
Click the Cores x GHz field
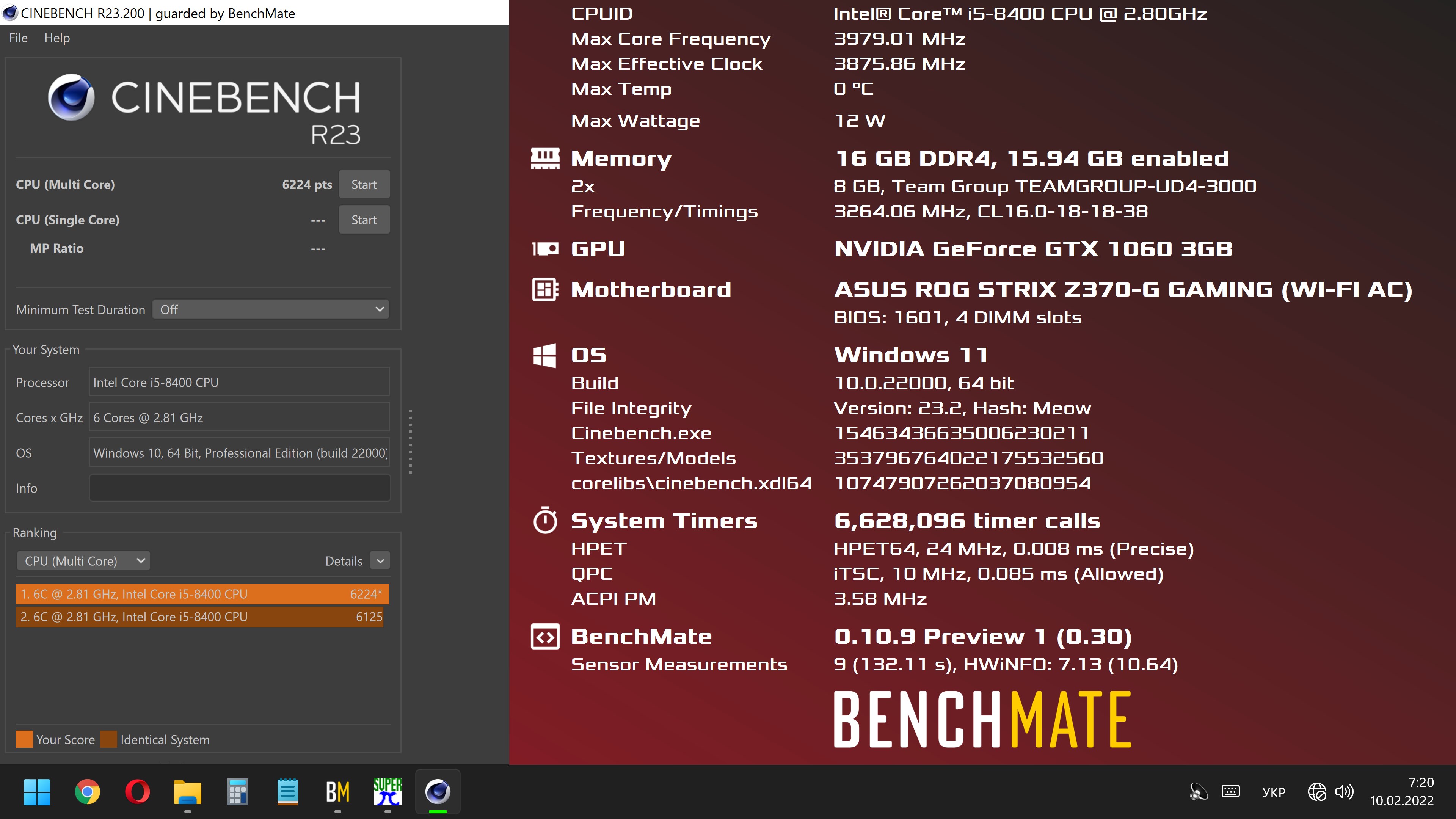click(239, 417)
